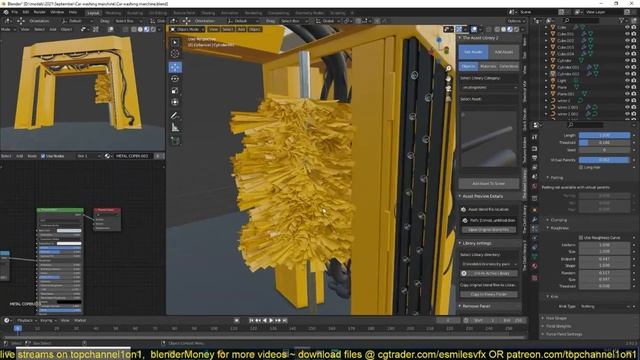Select the Rotate tool in main viewport toolbar

[x=175, y=79]
